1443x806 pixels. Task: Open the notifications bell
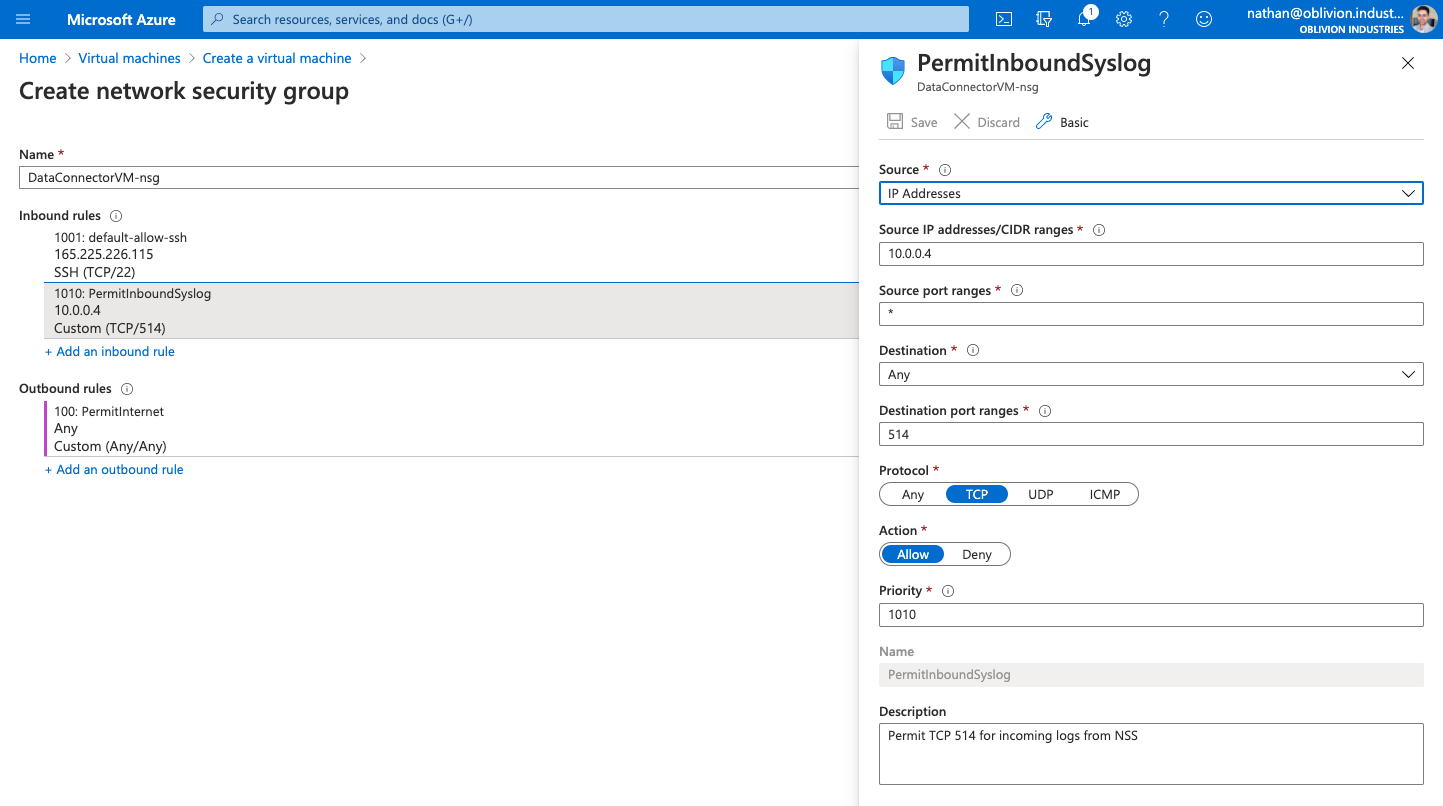[1084, 19]
